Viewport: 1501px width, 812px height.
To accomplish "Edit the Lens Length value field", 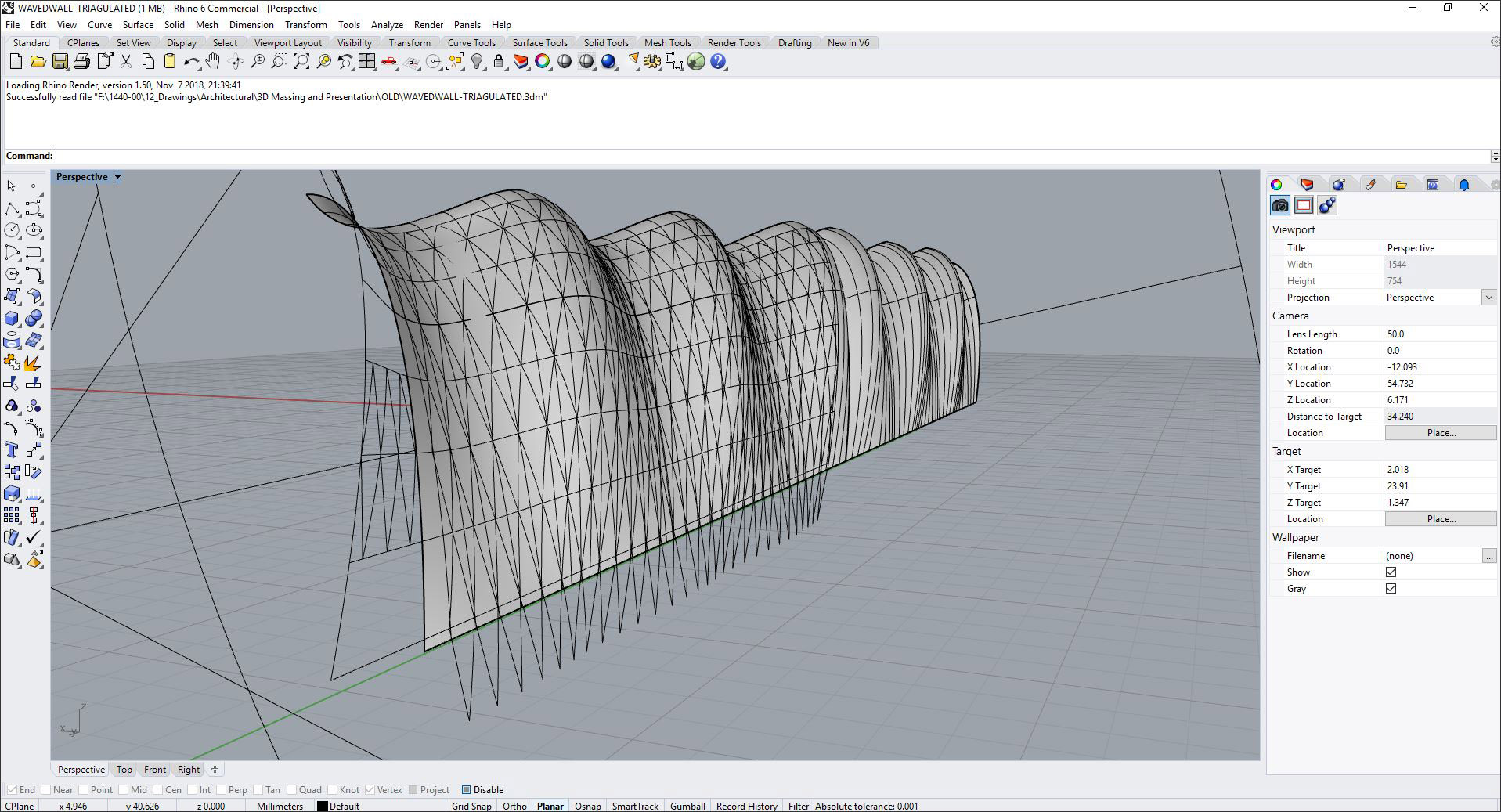I will [x=1439, y=334].
